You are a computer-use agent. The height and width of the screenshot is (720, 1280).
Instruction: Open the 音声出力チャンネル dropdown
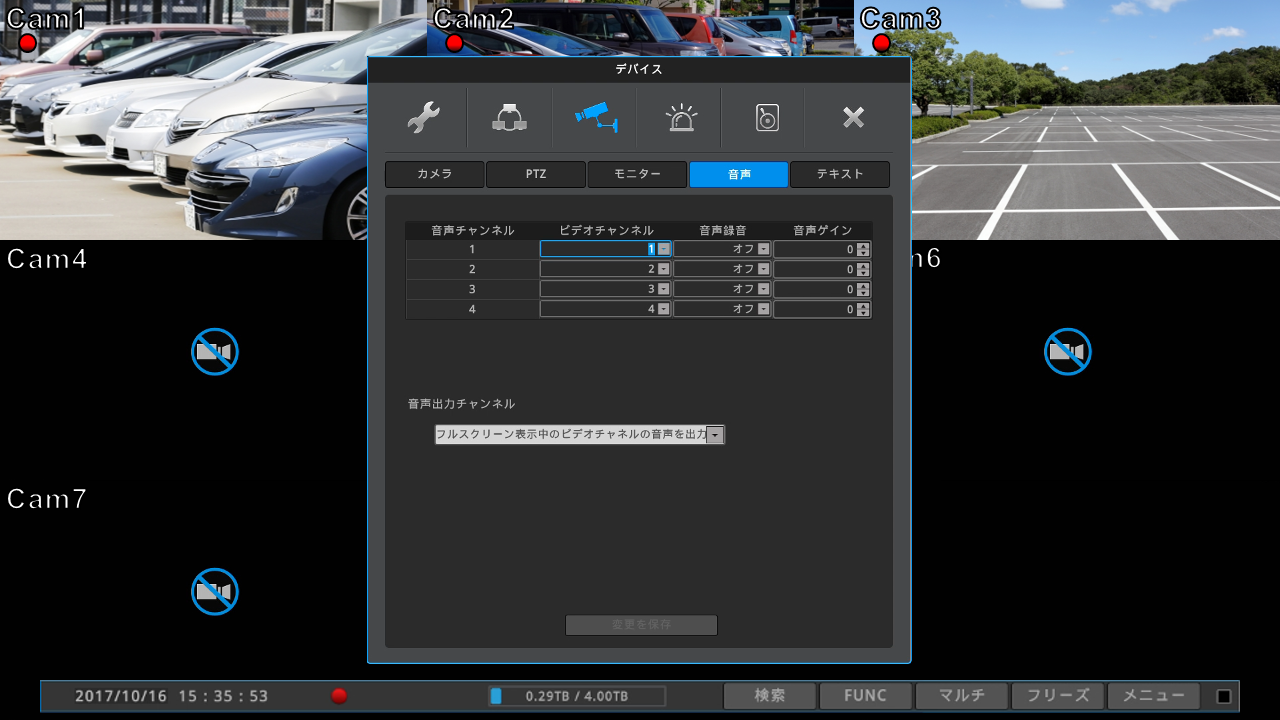coord(714,435)
